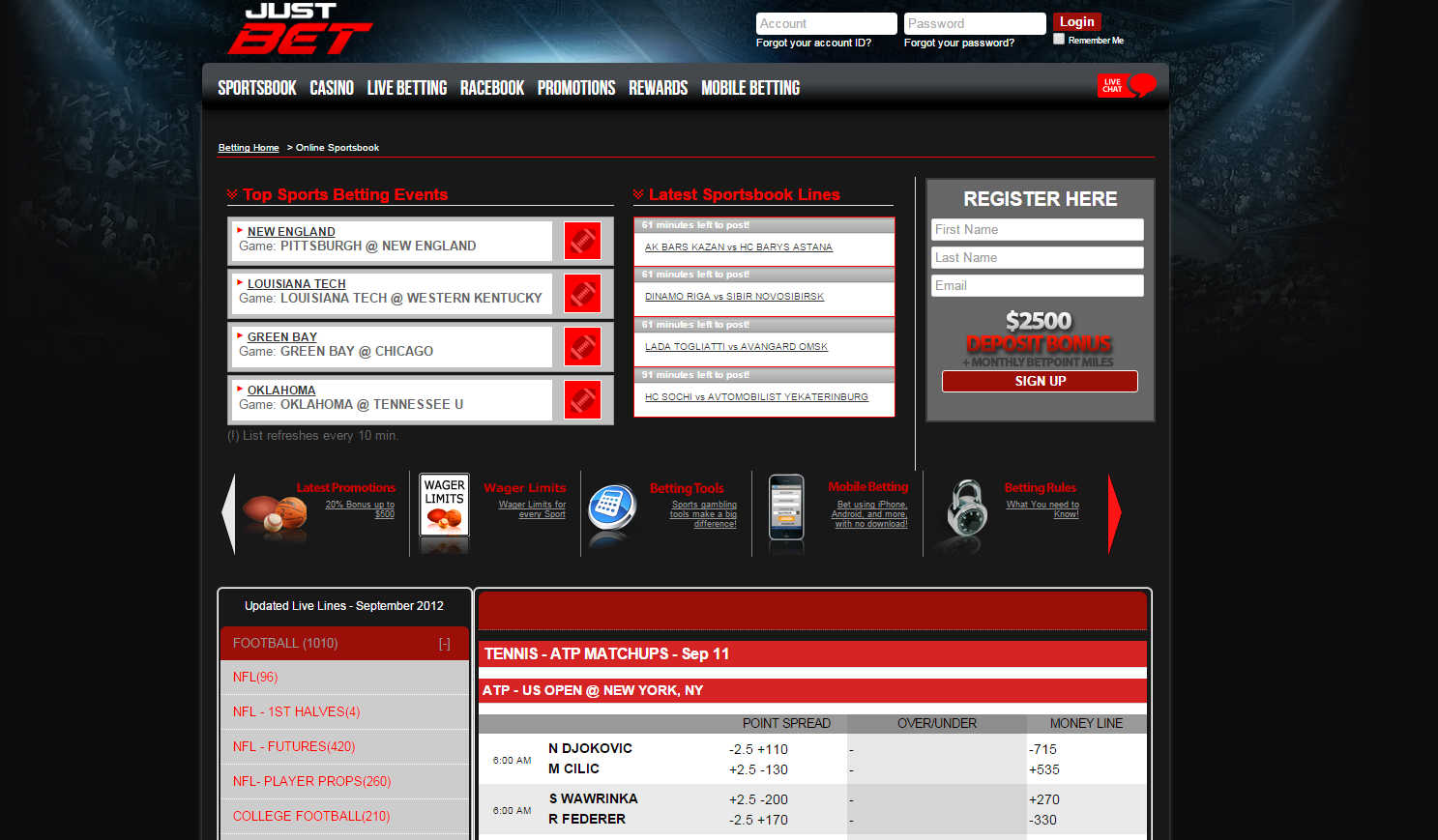This screenshot has width=1438, height=840.
Task: Open Dinamo Riga vs Sibir Novosibirsk line
Action: (734, 297)
